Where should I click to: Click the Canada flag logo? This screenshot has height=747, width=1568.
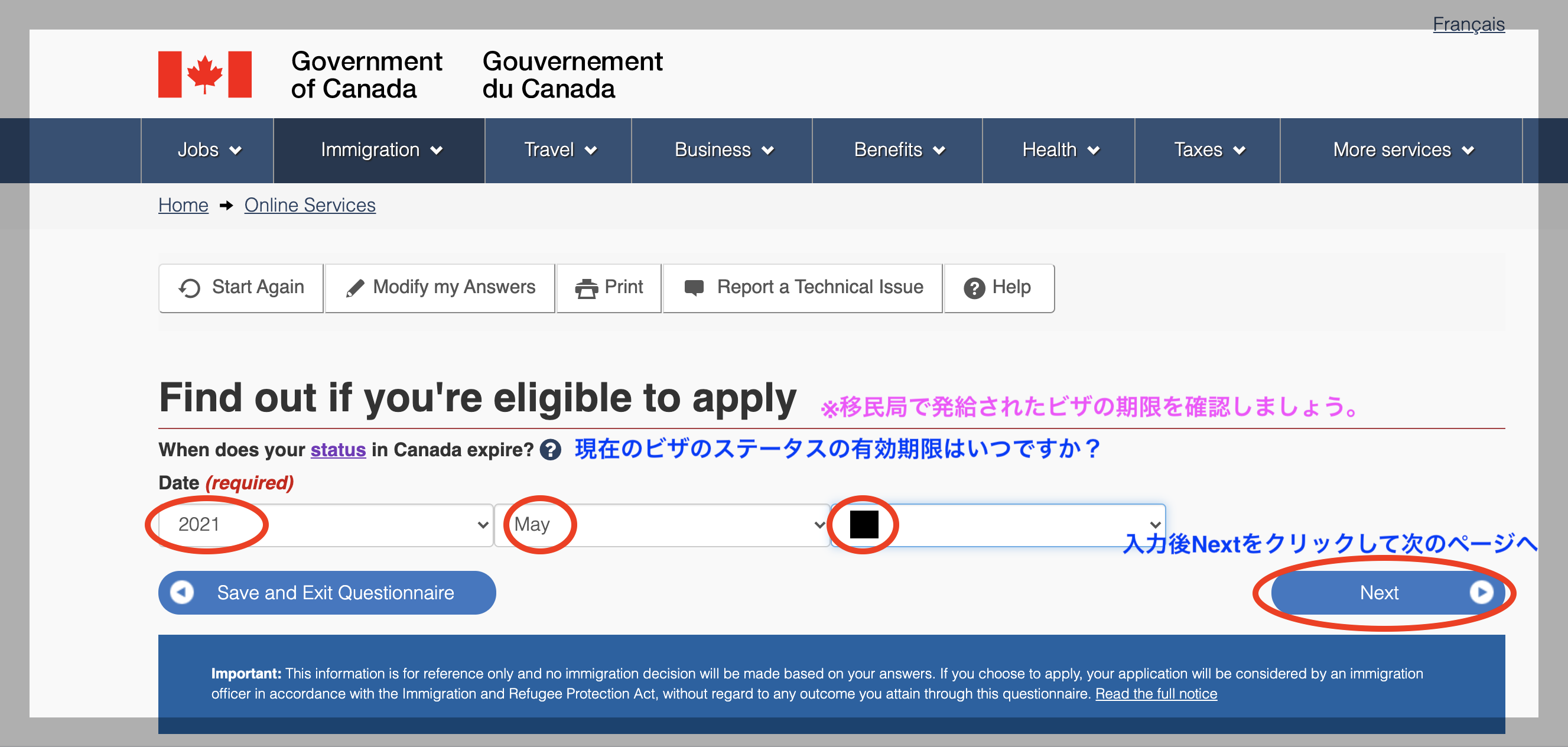coord(204,74)
